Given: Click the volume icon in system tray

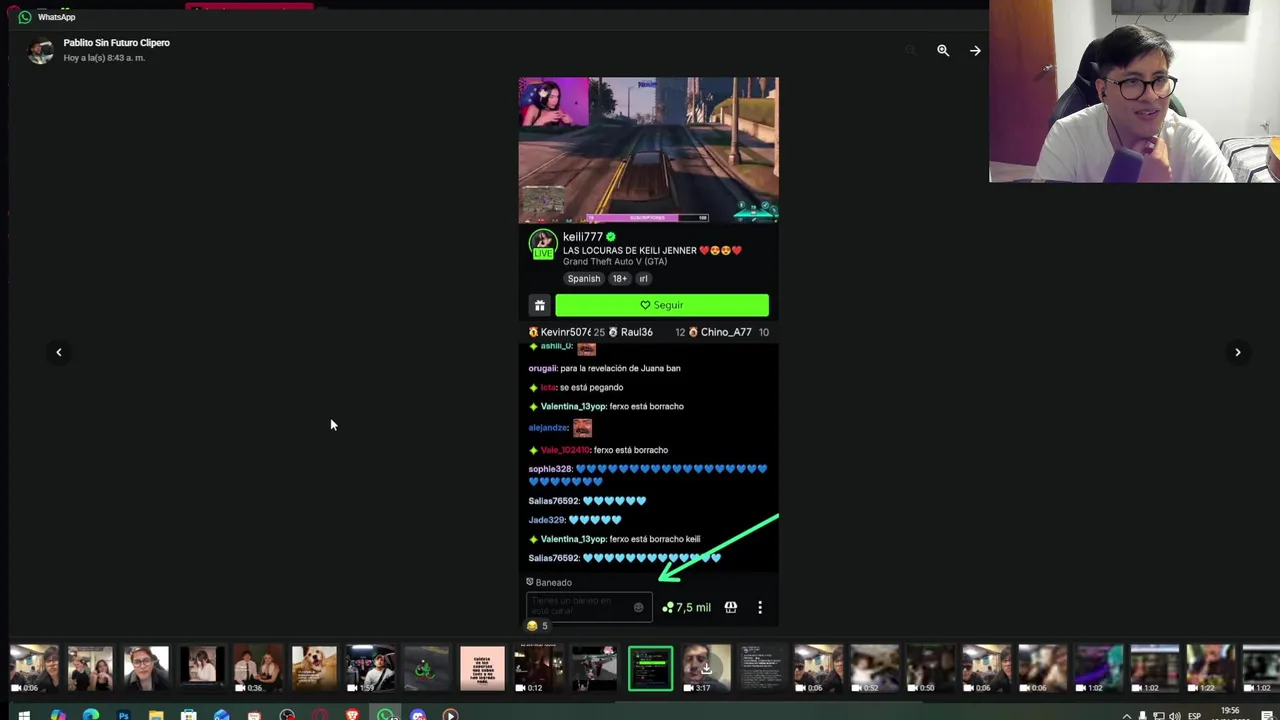Looking at the screenshot, I should (1174, 716).
